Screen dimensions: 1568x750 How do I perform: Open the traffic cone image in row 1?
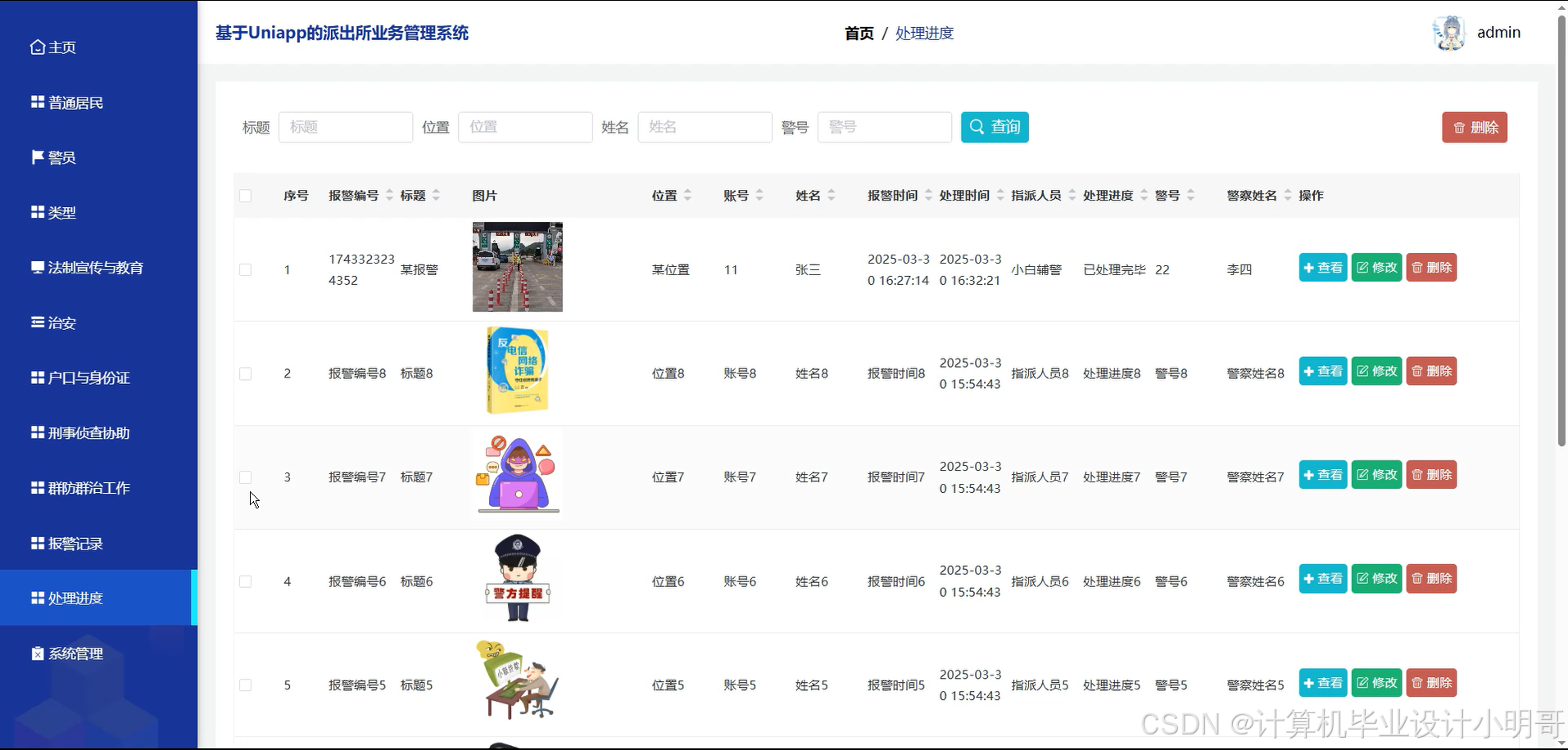point(516,266)
